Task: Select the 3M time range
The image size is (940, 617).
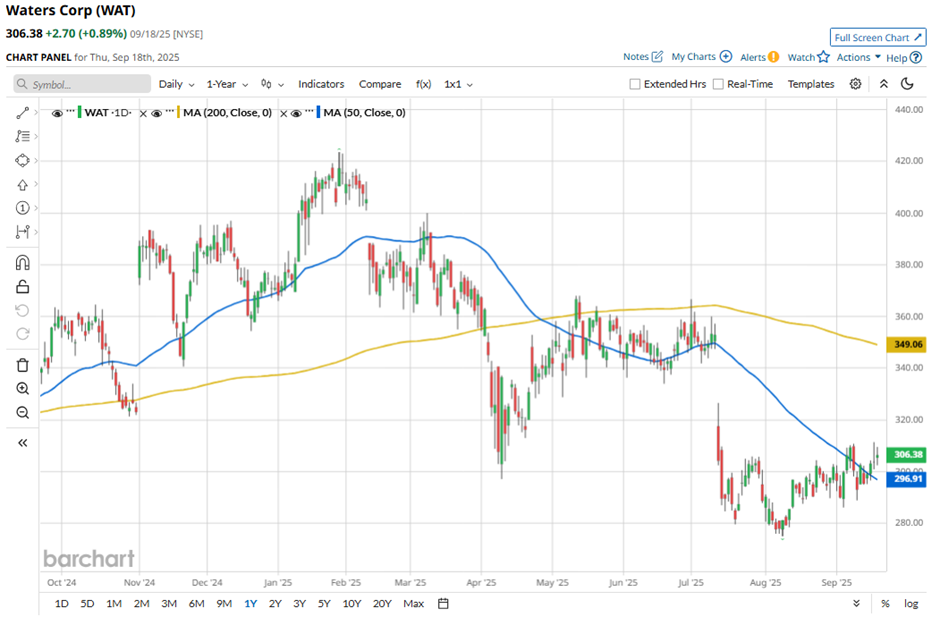Action: [x=169, y=604]
